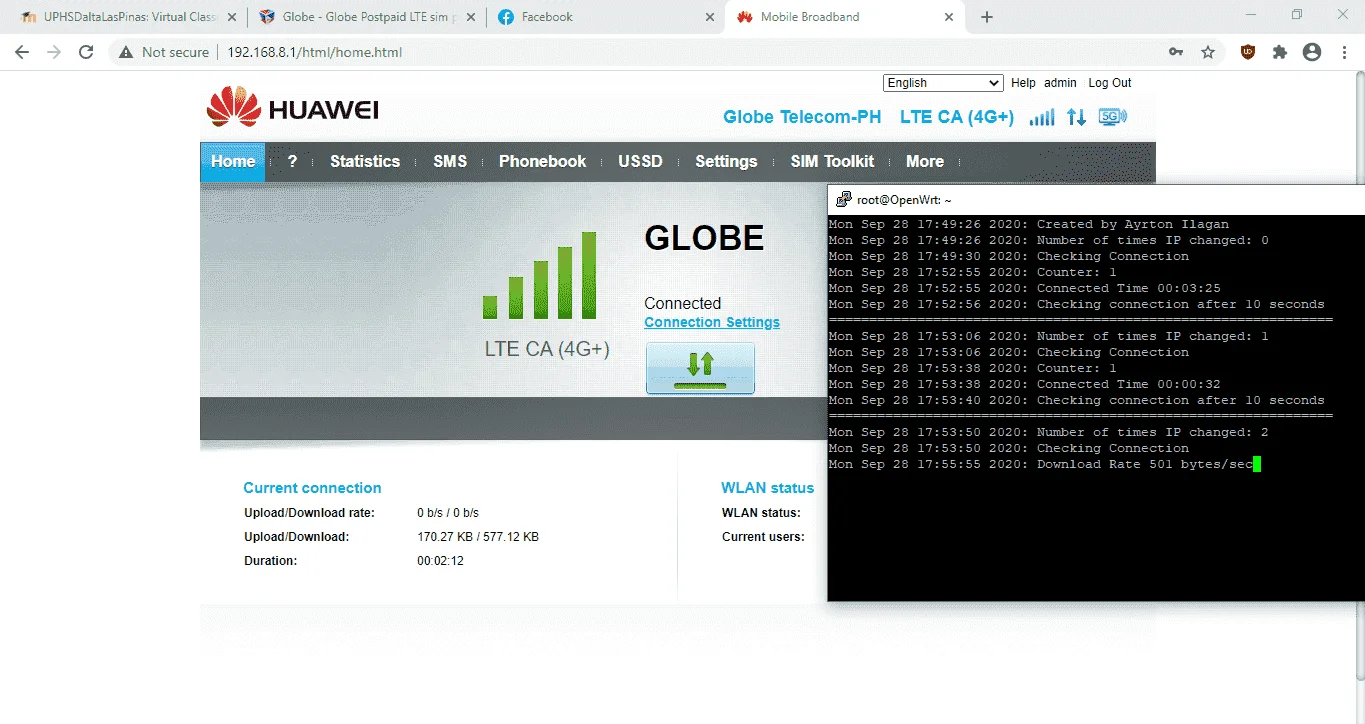Close the Facebook tab
1365x724 pixels.
(x=710, y=17)
